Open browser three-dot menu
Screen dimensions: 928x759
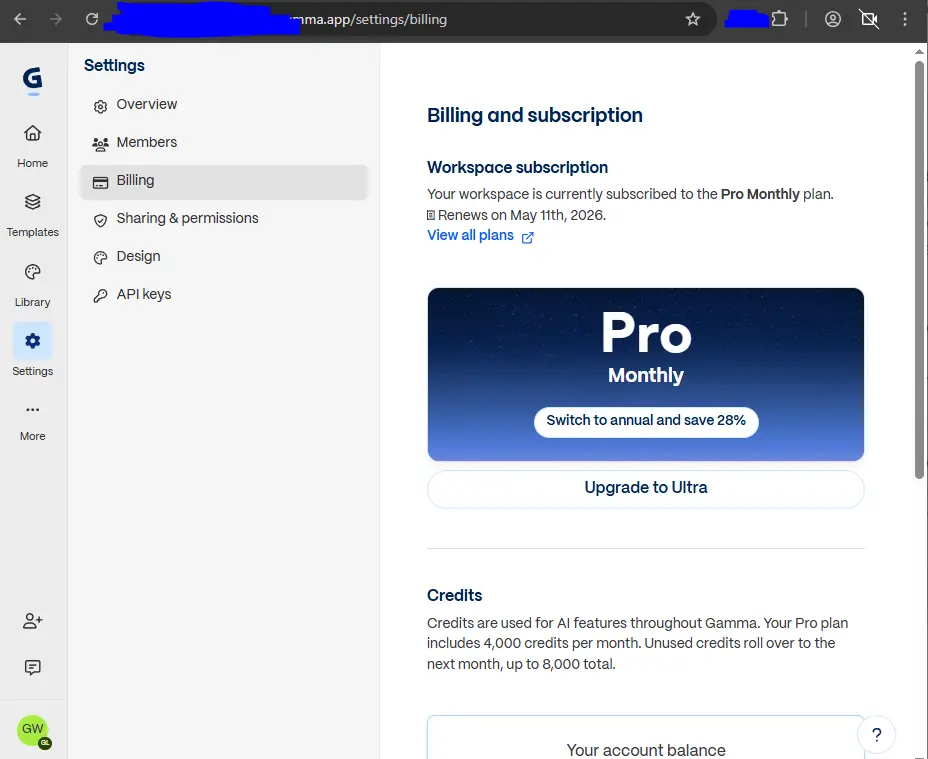904,19
